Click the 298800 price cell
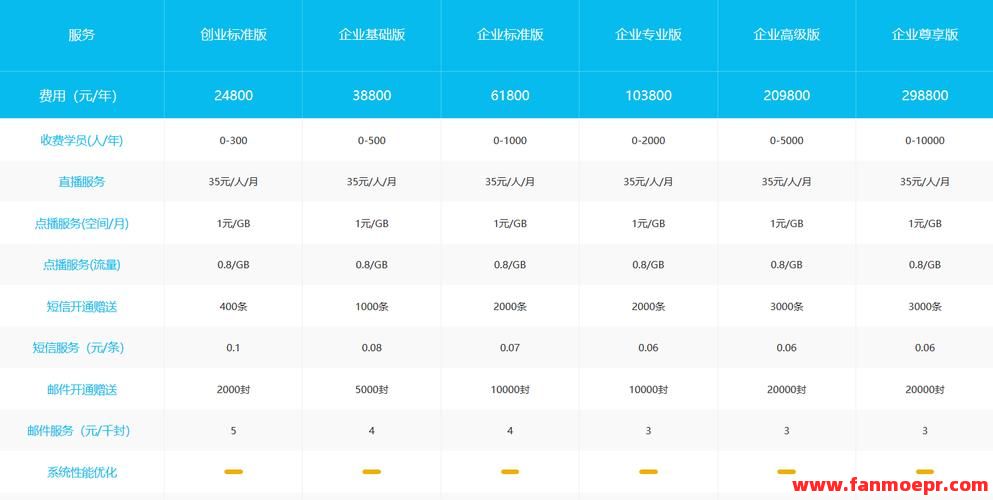This screenshot has width=993, height=500. click(925, 96)
